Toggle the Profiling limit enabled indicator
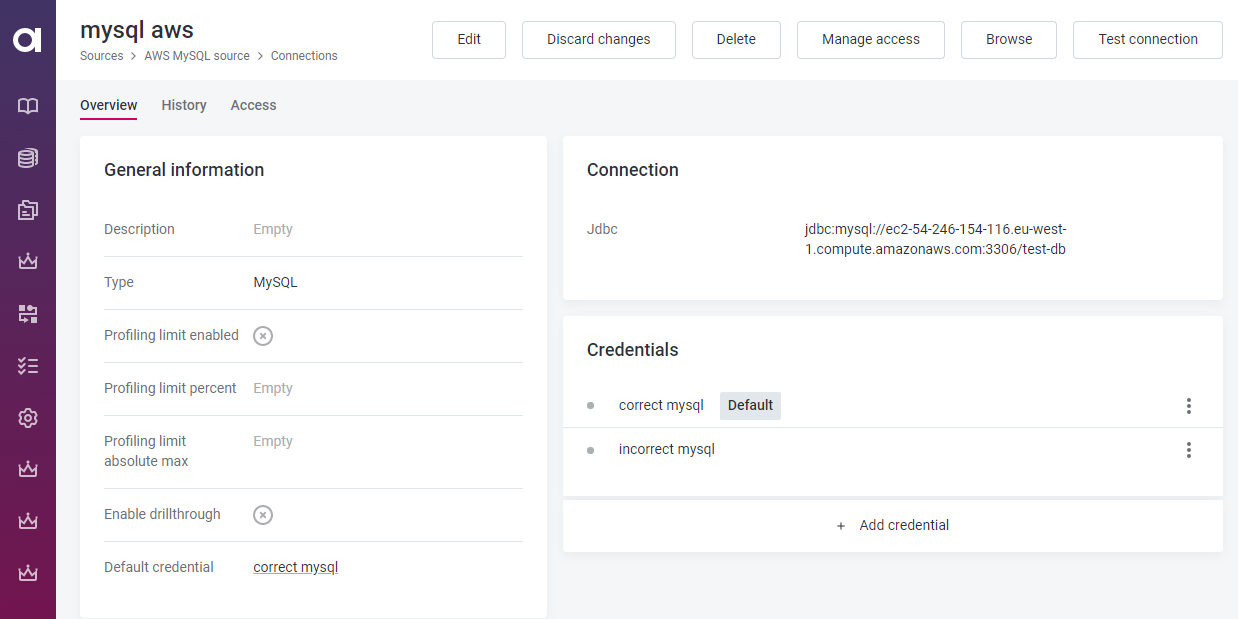This screenshot has width=1238, height=619. pyautogui.click(x=262, y=336)
